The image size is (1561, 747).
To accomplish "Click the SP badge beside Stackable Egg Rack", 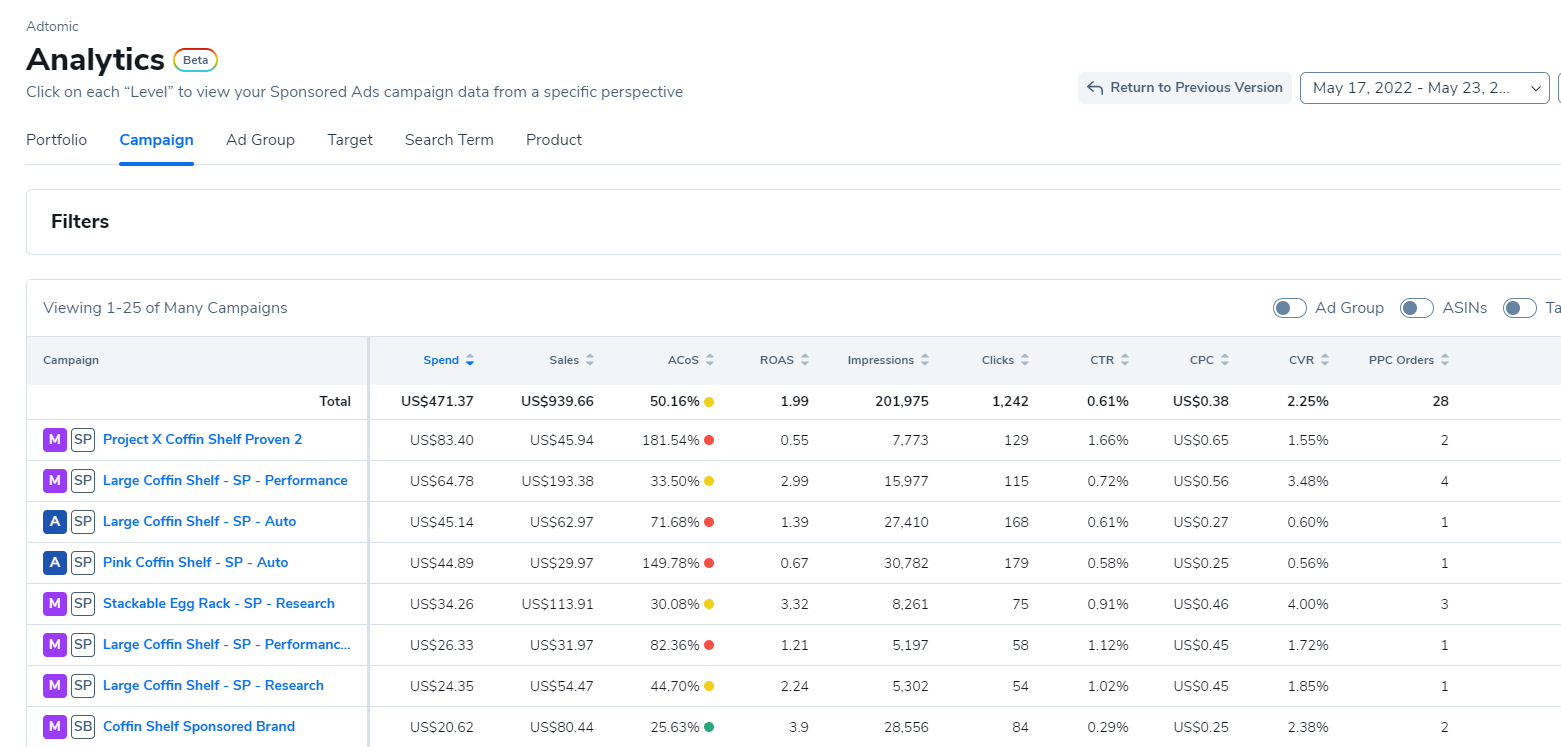I will pos(83,604).
